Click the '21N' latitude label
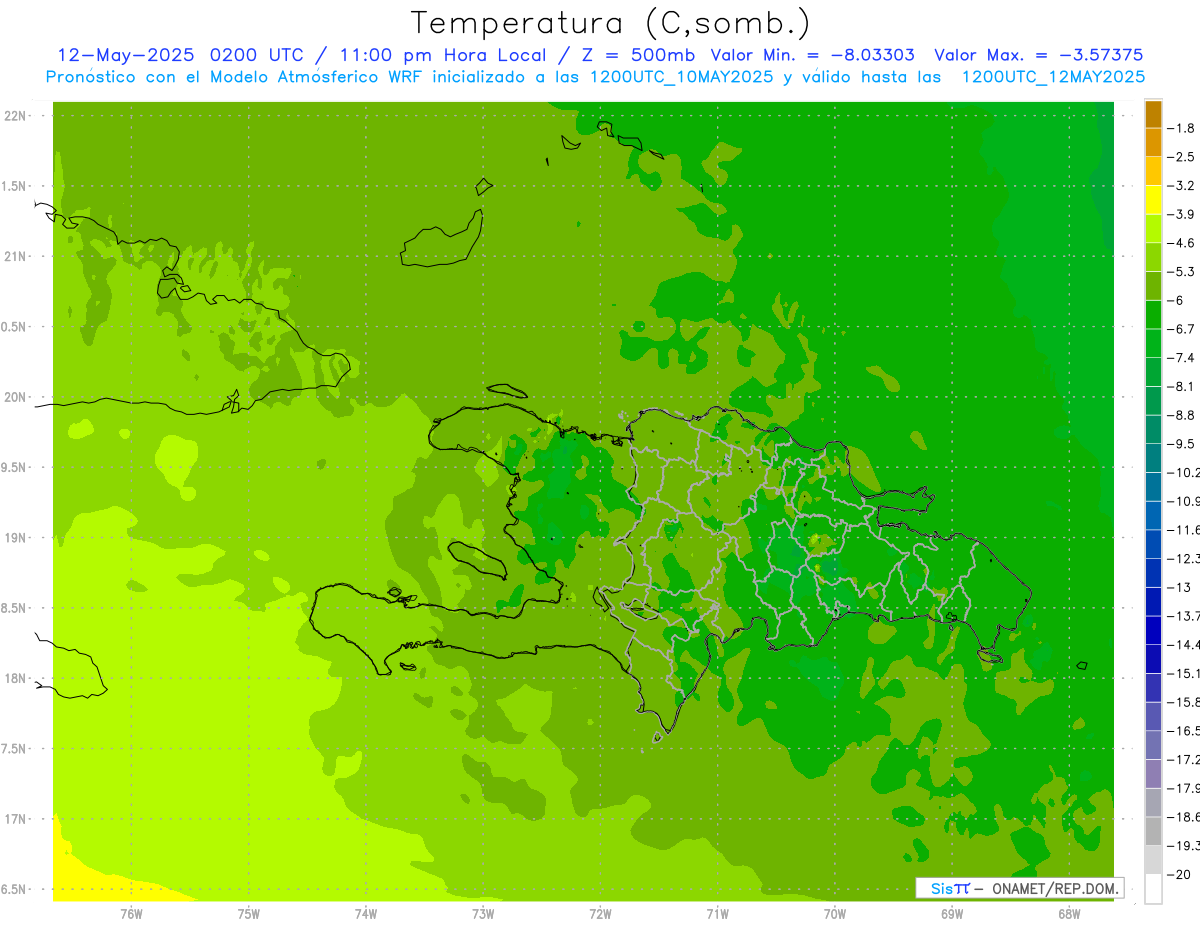 [x=15, y=256]
